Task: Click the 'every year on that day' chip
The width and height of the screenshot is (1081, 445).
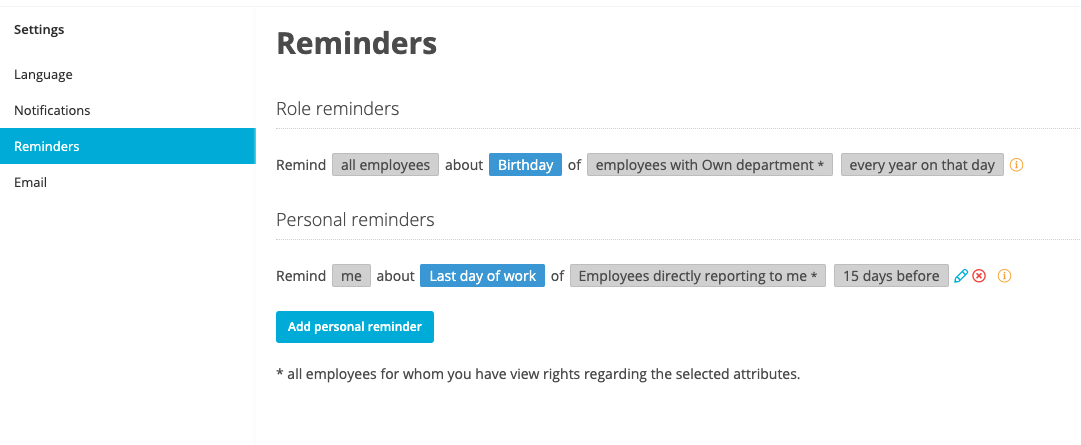Action: (x=921, y=165)
